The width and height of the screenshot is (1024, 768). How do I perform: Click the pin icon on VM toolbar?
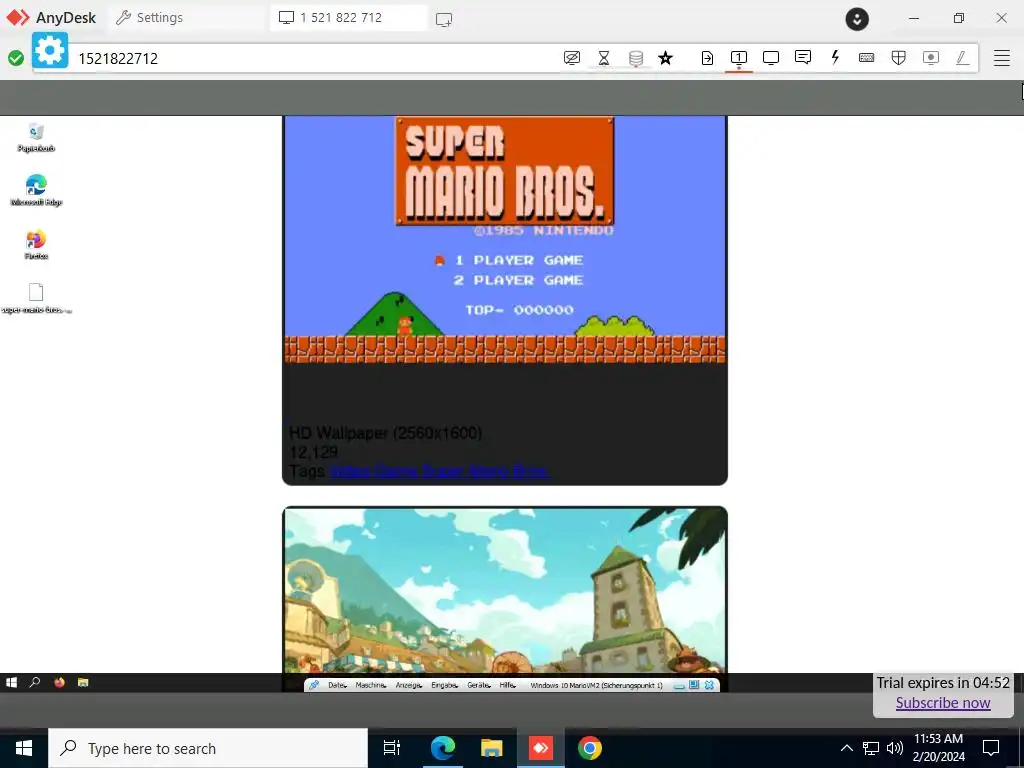tap(314, 685)
